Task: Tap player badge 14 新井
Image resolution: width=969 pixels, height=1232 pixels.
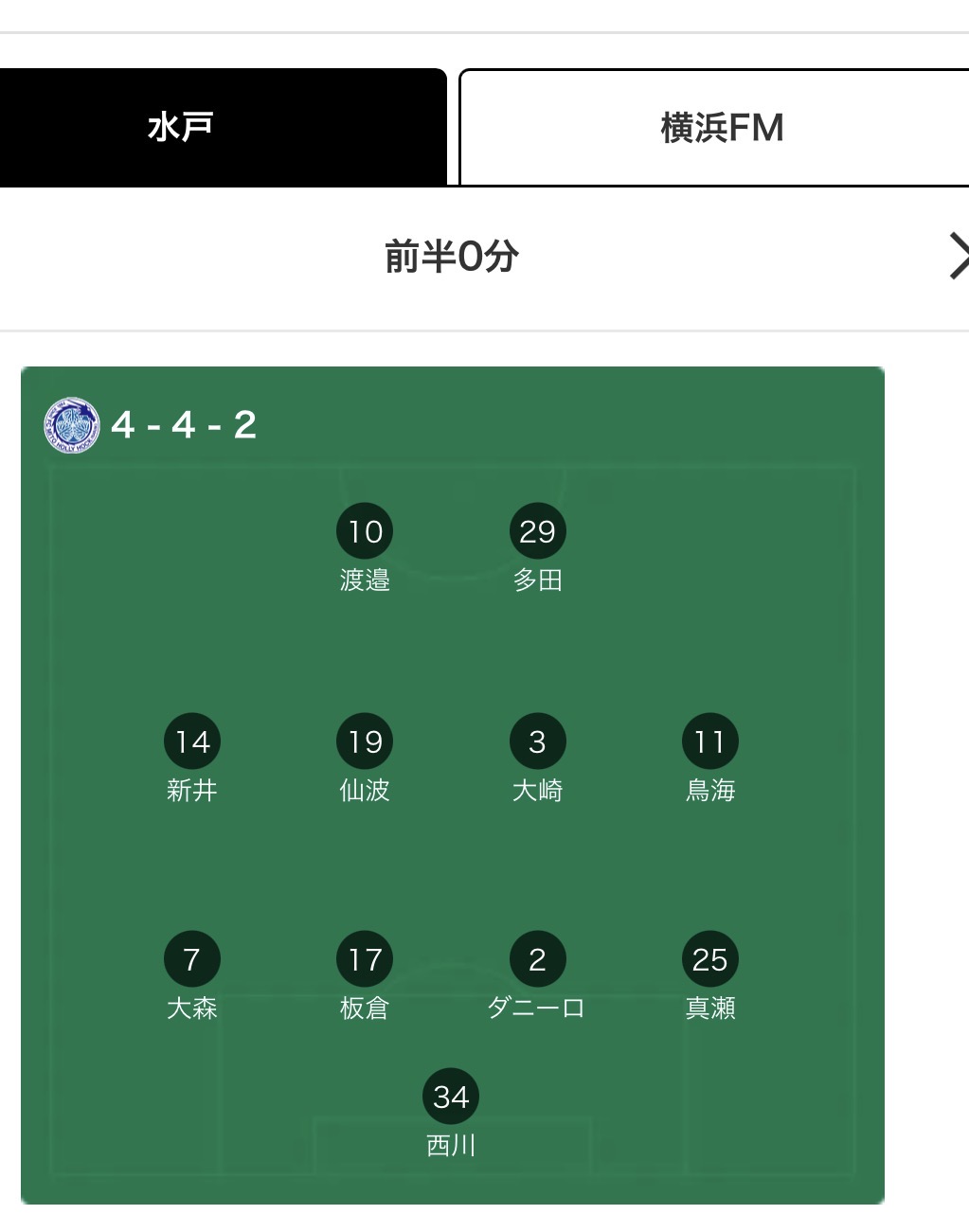Action: pyautogui.click(x=192, y=741)
